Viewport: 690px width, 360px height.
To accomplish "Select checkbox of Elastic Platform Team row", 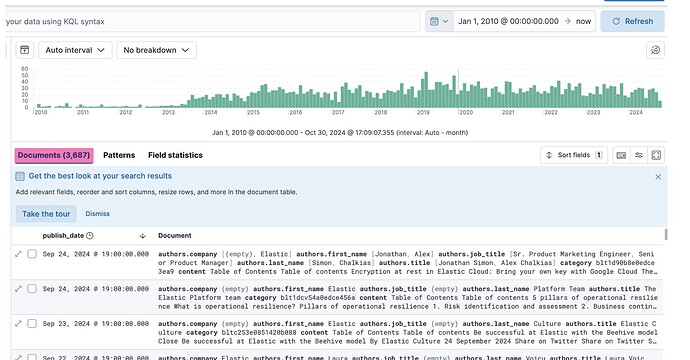I will (x=32, y=289).
